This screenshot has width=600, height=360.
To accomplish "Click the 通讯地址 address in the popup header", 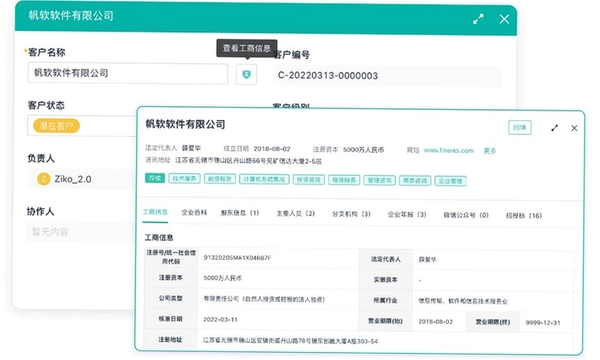I will point(248,161).
